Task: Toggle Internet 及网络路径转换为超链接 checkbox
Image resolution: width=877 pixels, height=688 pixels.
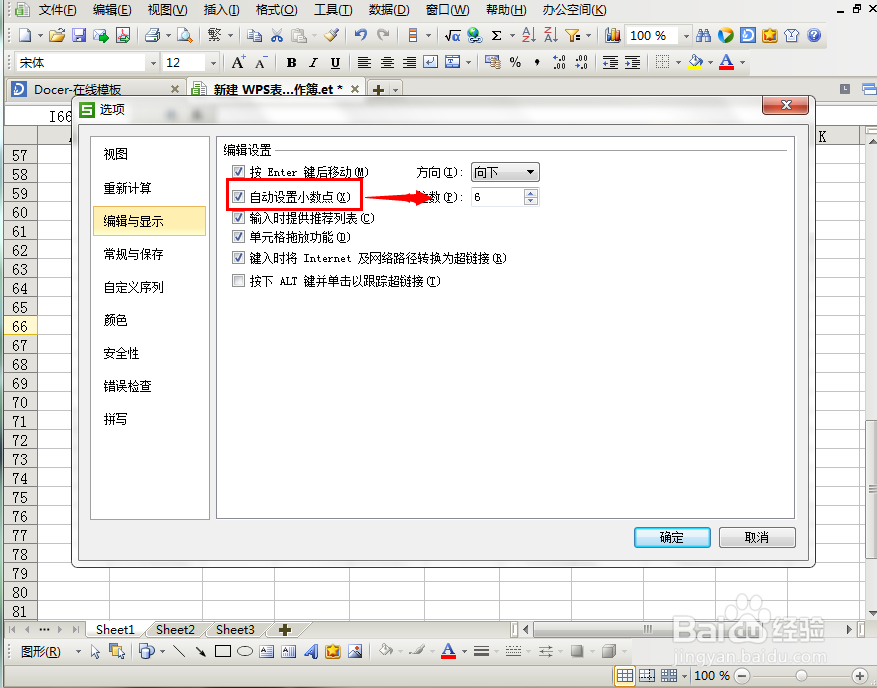Action: (238, 258)
